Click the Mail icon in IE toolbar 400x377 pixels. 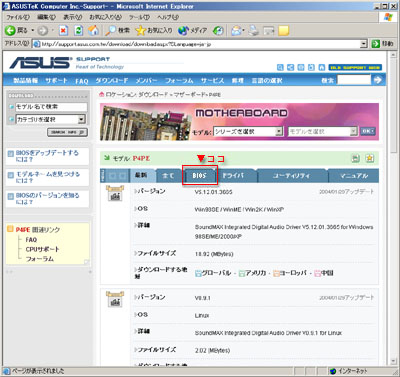(x=237, y=31)
